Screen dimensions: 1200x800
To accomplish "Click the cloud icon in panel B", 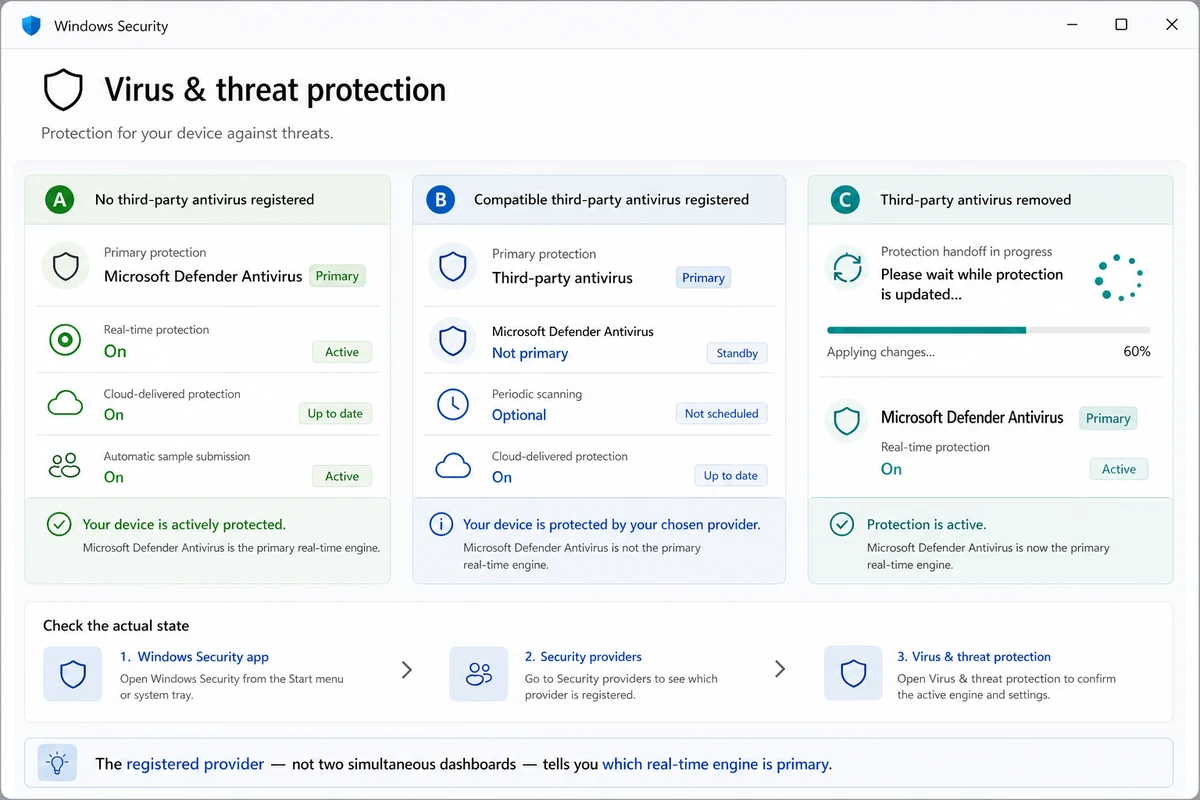I will 453,466.
